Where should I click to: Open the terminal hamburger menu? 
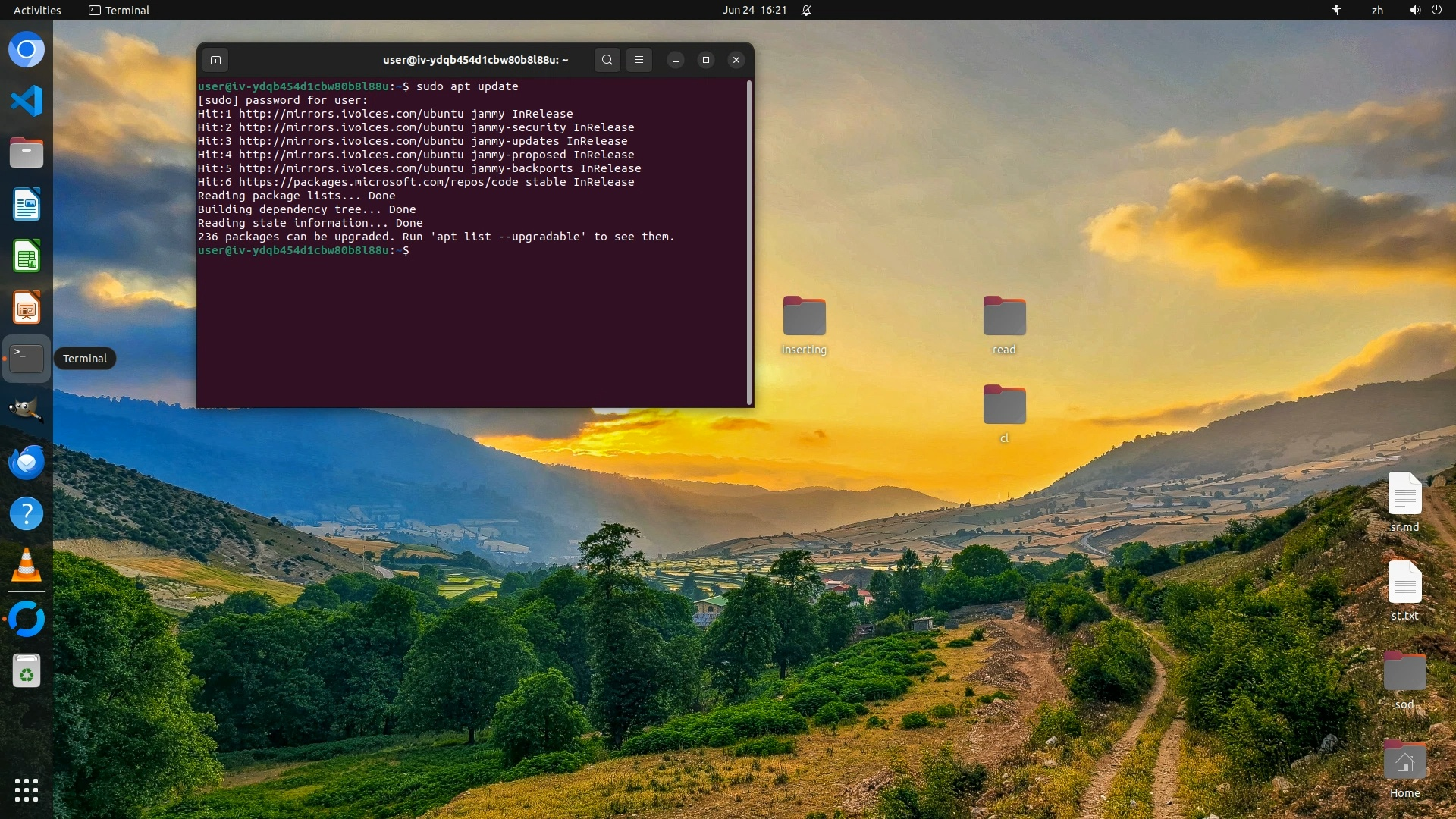[x=639, y=60]
